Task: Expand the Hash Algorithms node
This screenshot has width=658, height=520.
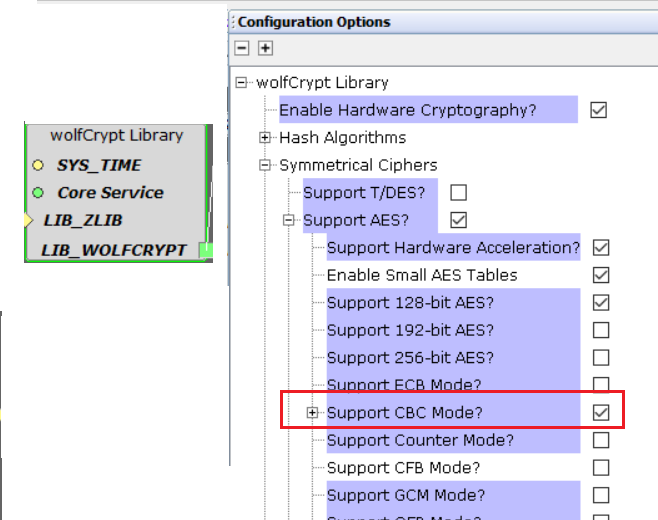Action: (265, 137)
